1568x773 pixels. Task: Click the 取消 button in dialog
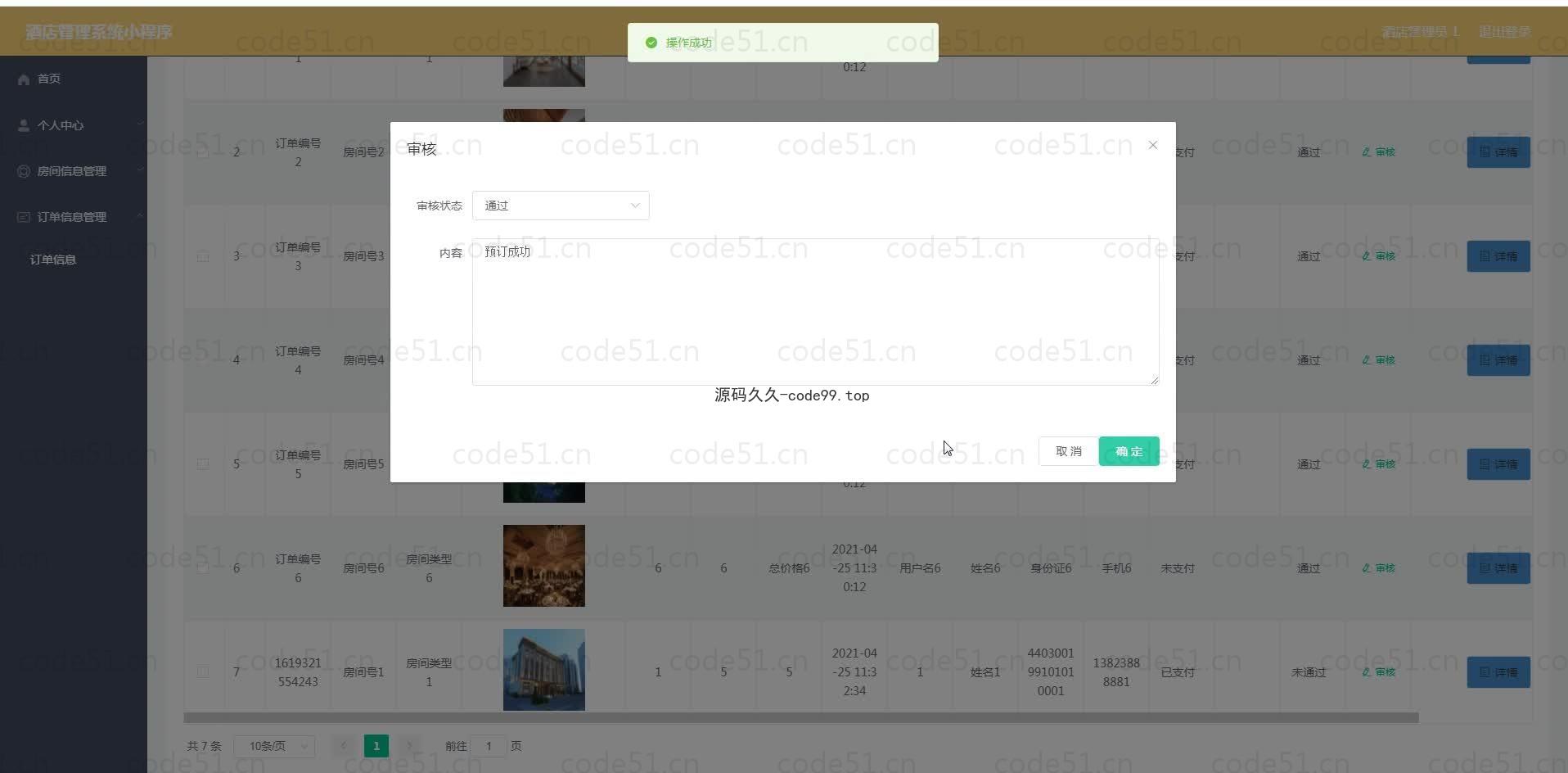tap(1068, 451)
